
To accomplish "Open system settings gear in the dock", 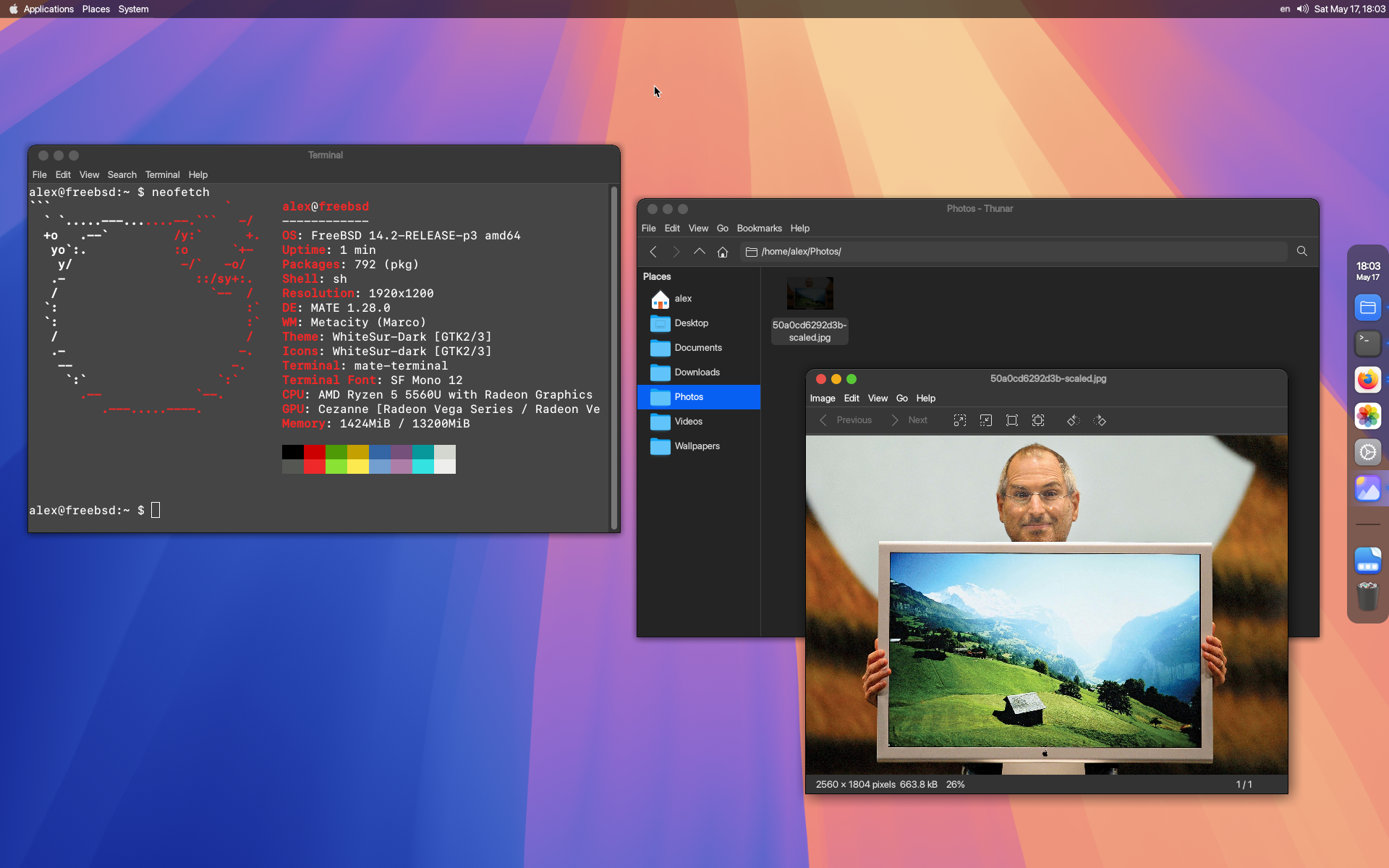I will pyautogui.click(x=1368, y=452).
